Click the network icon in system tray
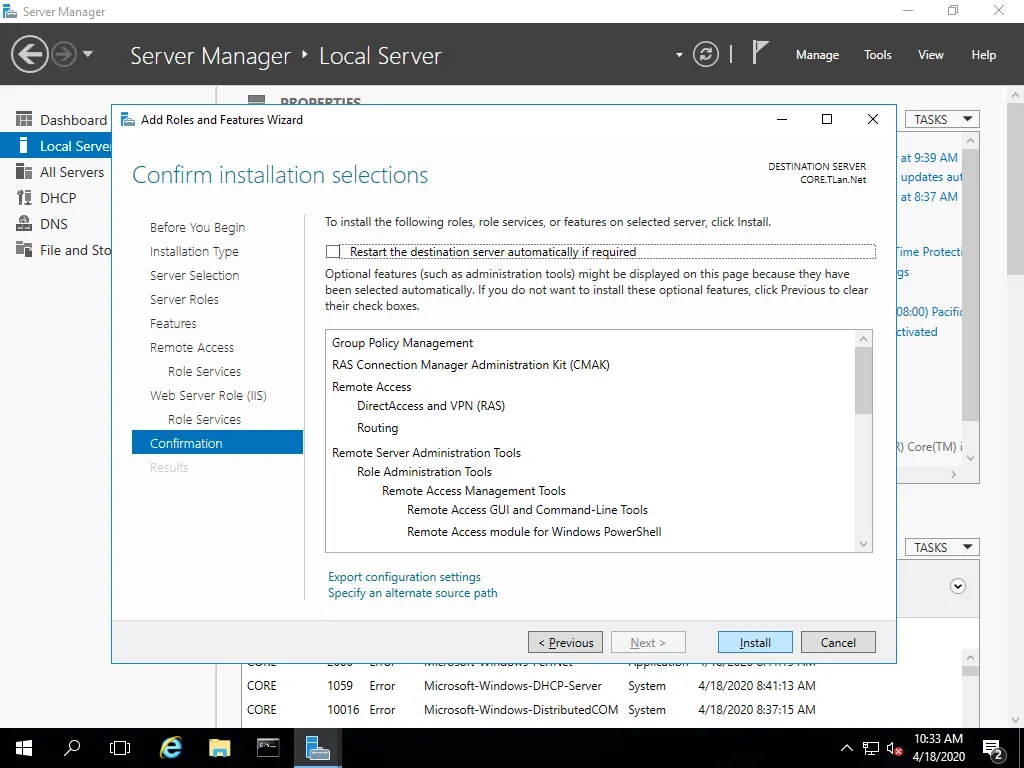Viewport: 1024px width, 768px height. pyautogui.click(x=871, y=748)
